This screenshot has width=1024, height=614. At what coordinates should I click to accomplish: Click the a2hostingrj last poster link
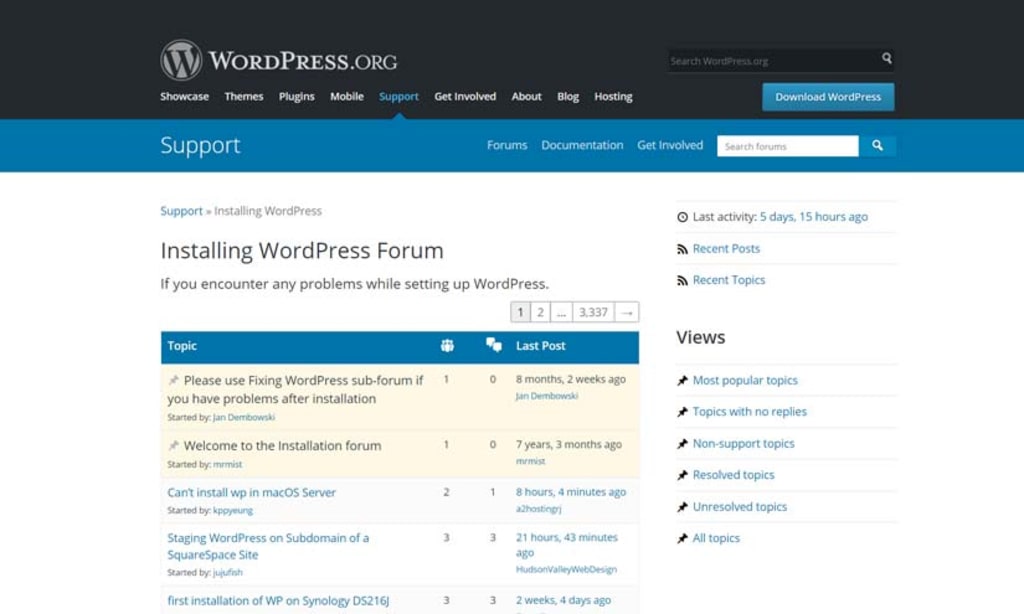538,509
